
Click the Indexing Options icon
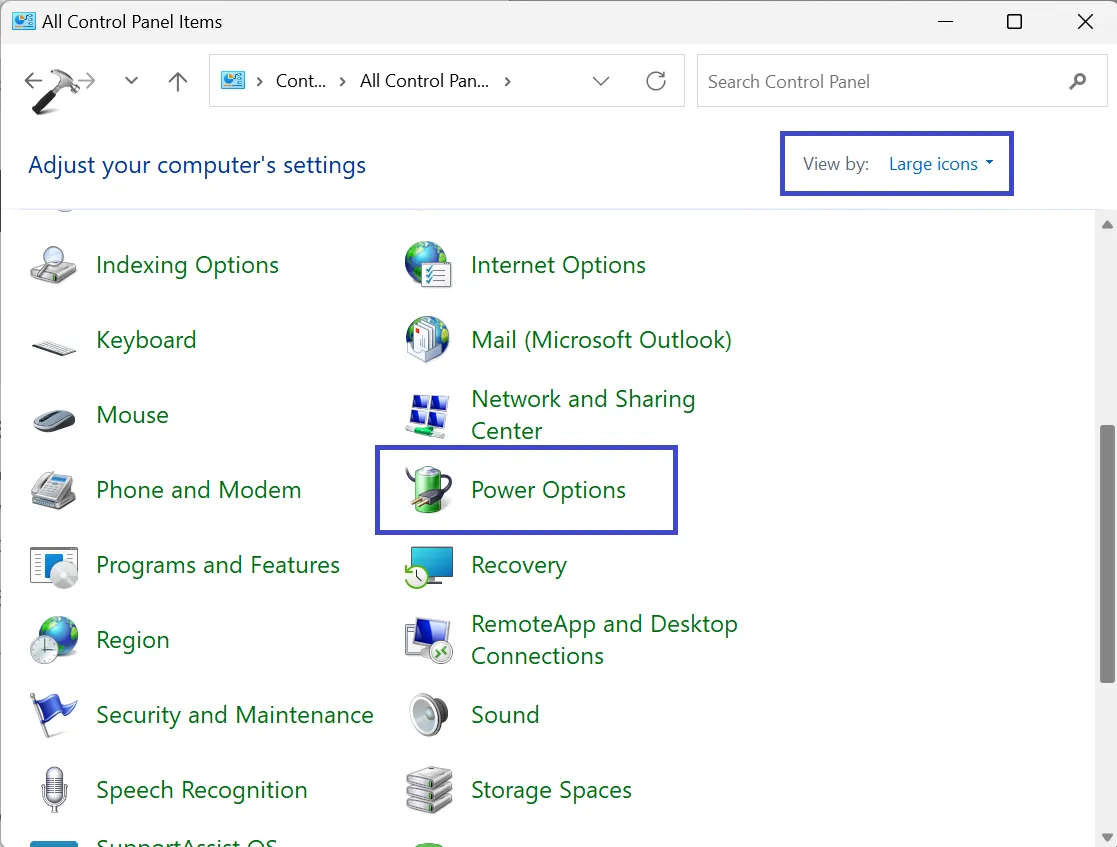click(53, 264)
